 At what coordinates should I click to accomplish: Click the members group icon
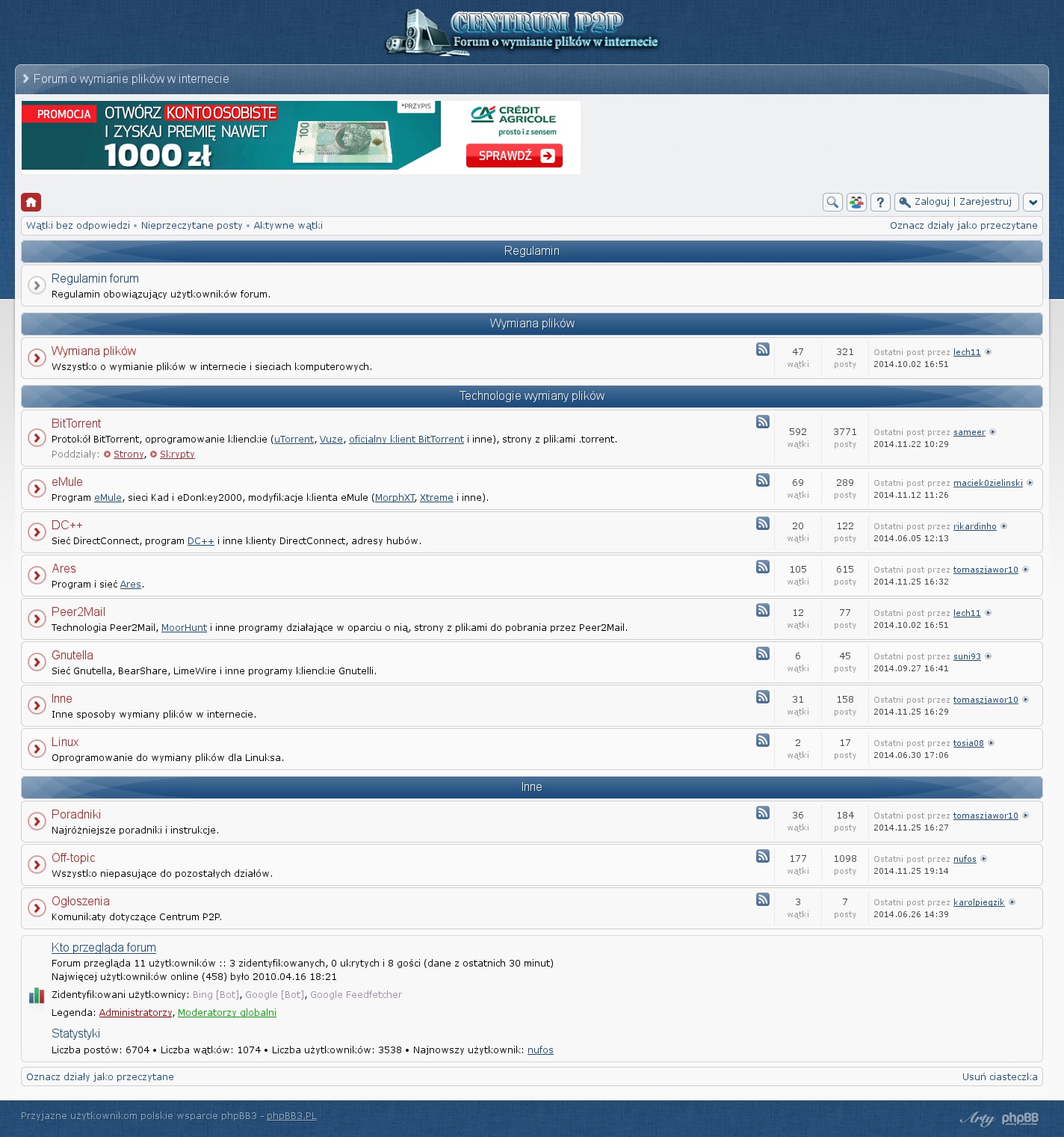click(x=856, y=202)
